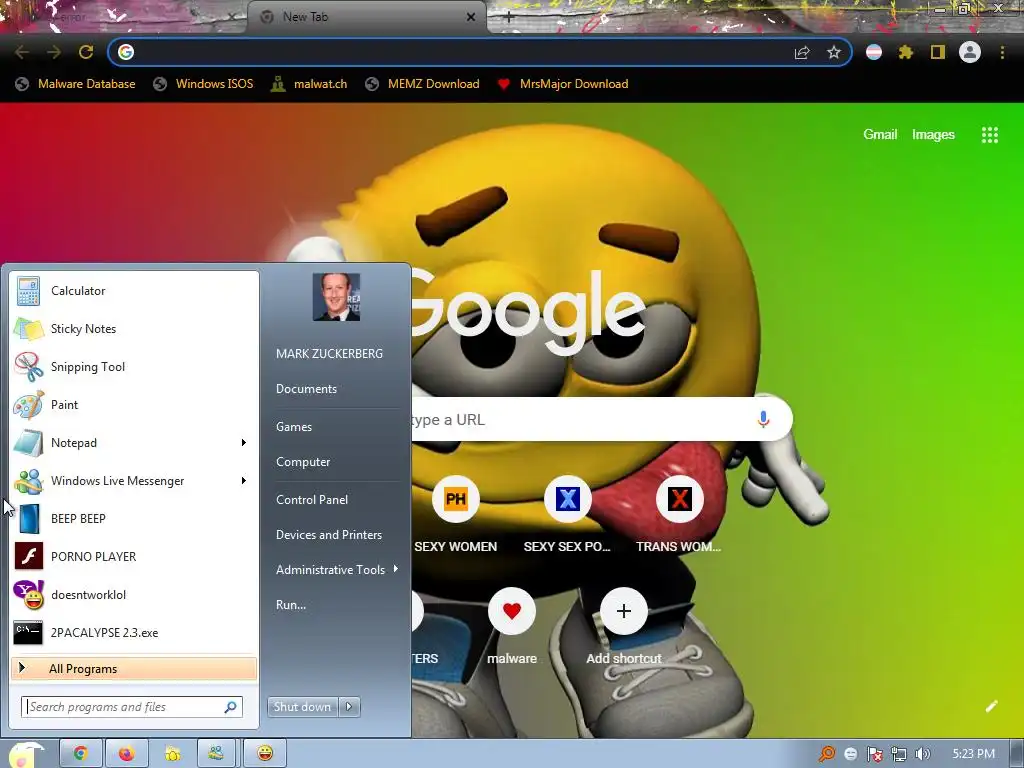Open Windows ISOS bookmark

(x=203, y=84)
